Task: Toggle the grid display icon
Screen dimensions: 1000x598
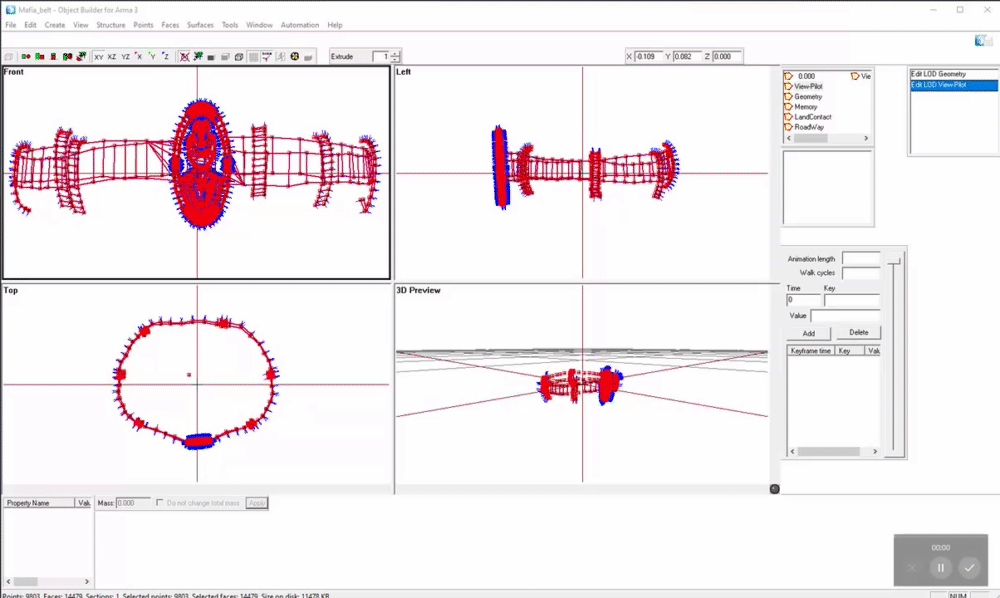Action: pos(254,57)
